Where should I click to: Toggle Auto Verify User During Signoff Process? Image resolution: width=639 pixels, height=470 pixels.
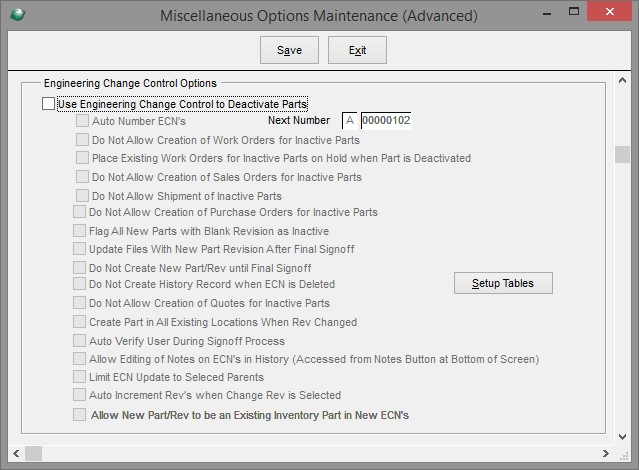click(79, 340)
